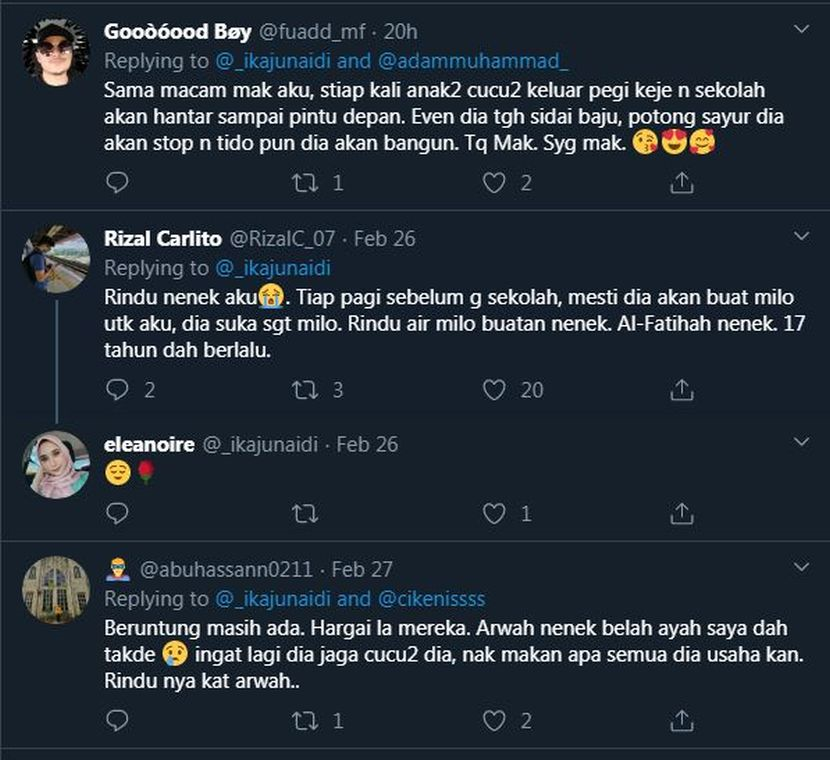View eleanoire's profile picture
This screenshot has height=760, width=830.
coord(56,464)
